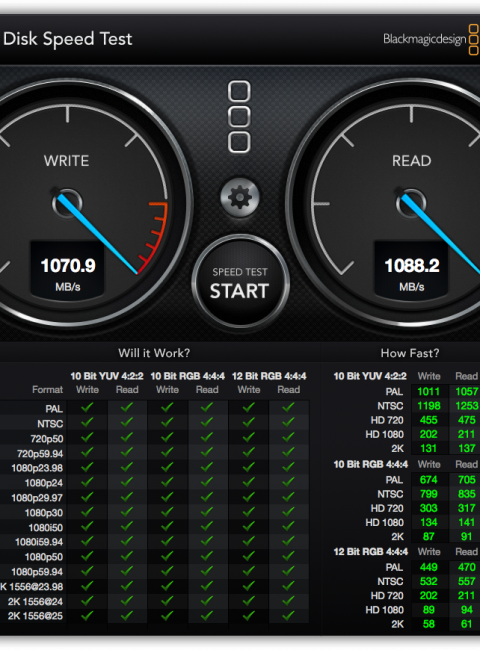Click the 2K 1556@25 format row label
The width and height of the screenshot is (480, 650).
point(35,616)
